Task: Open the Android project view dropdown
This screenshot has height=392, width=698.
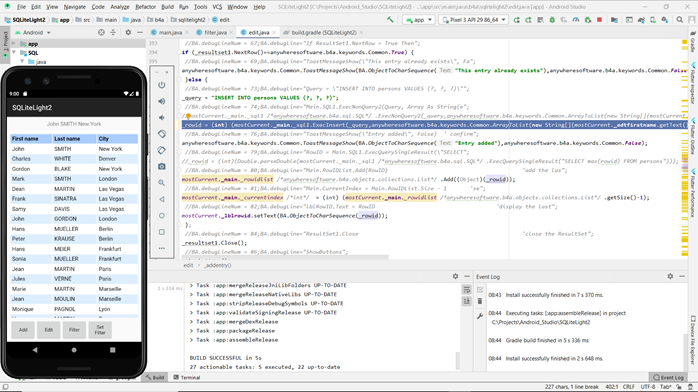Action: point(33,32)
